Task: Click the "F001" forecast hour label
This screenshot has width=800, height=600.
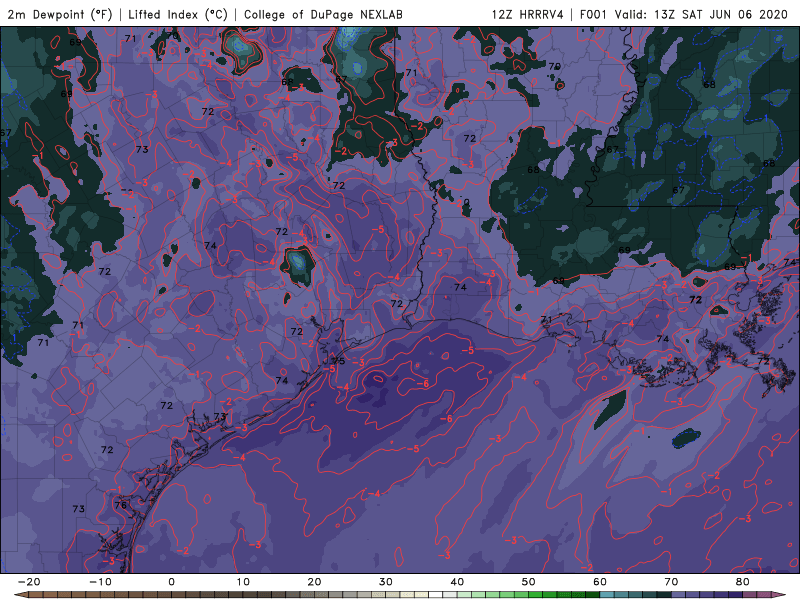Action: tap(593, 14)
